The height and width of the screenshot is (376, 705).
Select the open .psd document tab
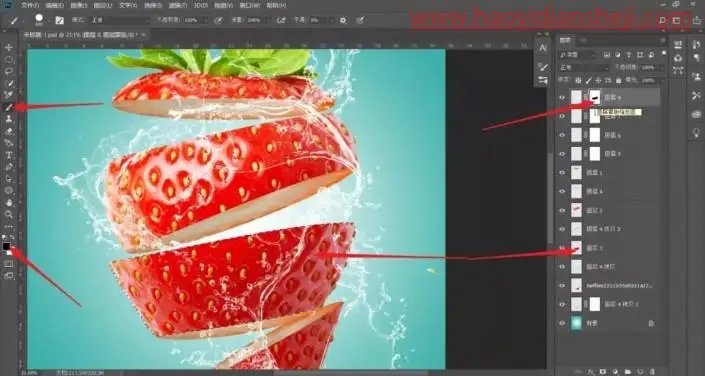click(x=84, y=35)
